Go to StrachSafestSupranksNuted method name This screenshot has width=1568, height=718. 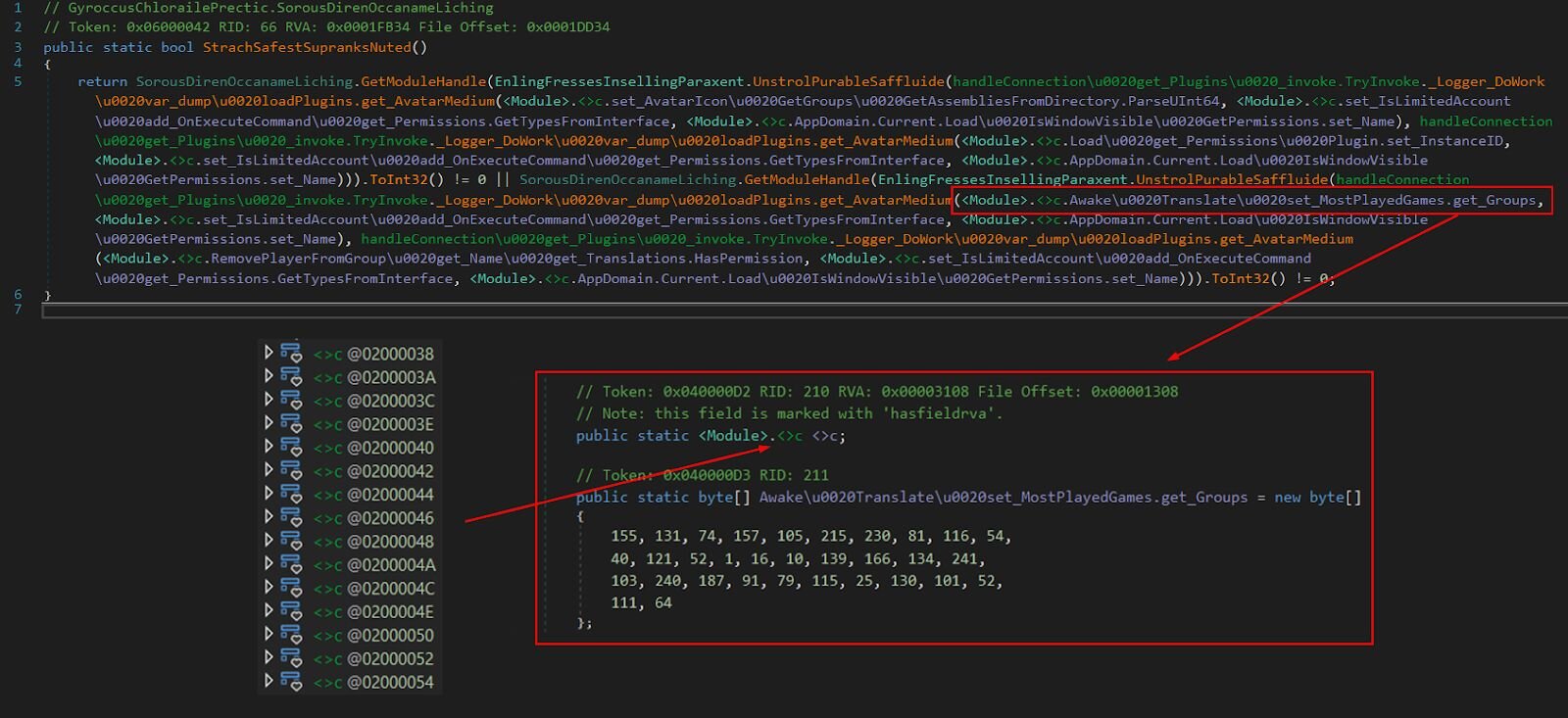coord(307,47)
